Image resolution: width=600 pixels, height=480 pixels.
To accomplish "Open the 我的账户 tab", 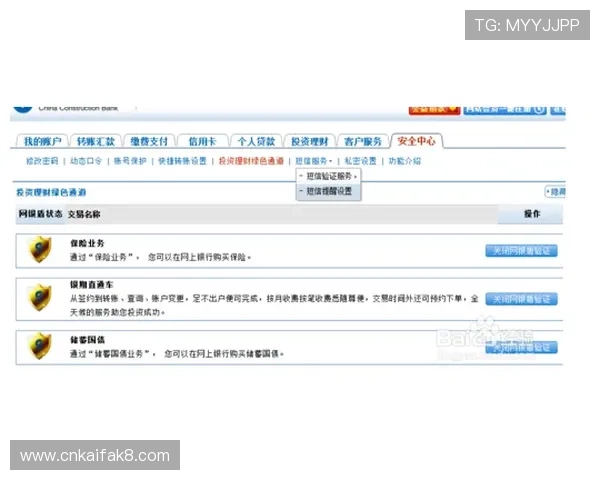I will [x=42, y=141].
